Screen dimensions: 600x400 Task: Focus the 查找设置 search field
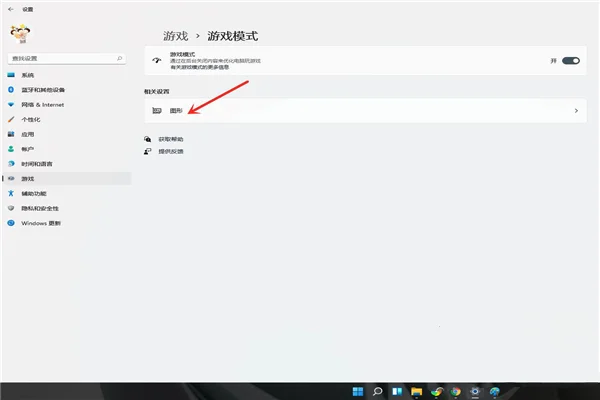point(67,58)
